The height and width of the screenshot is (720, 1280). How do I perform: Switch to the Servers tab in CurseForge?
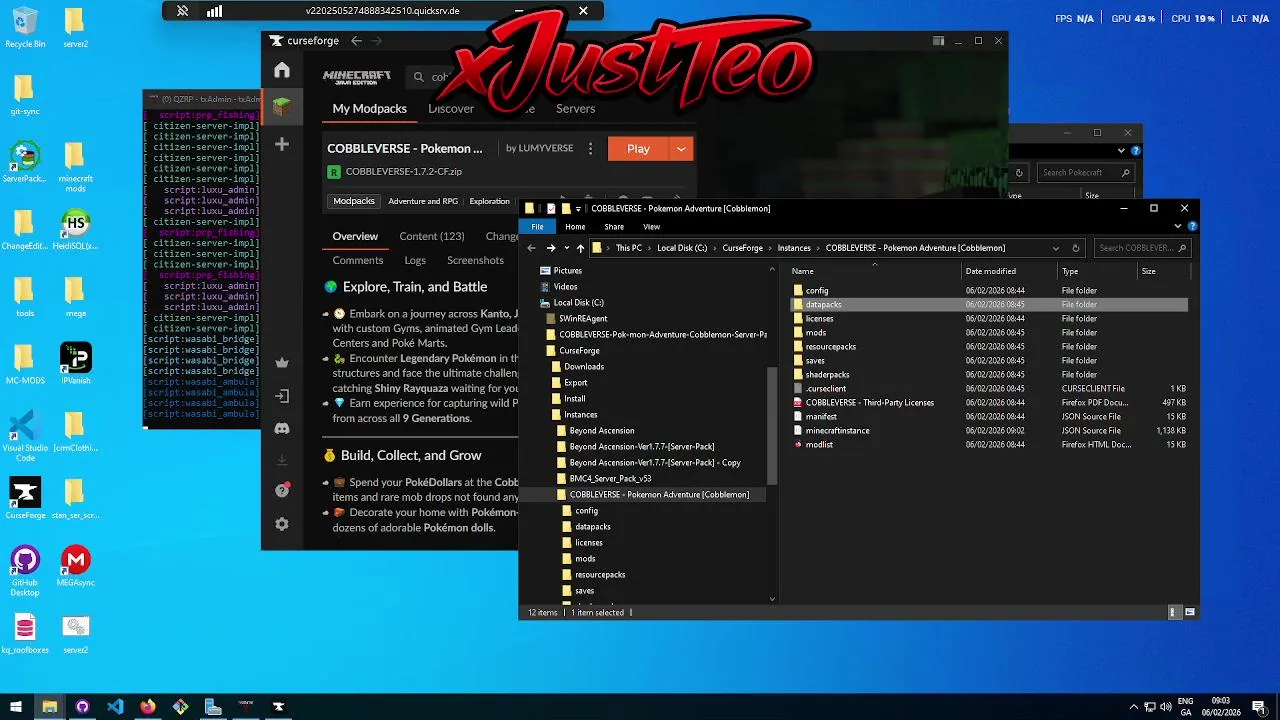[575, 109]
